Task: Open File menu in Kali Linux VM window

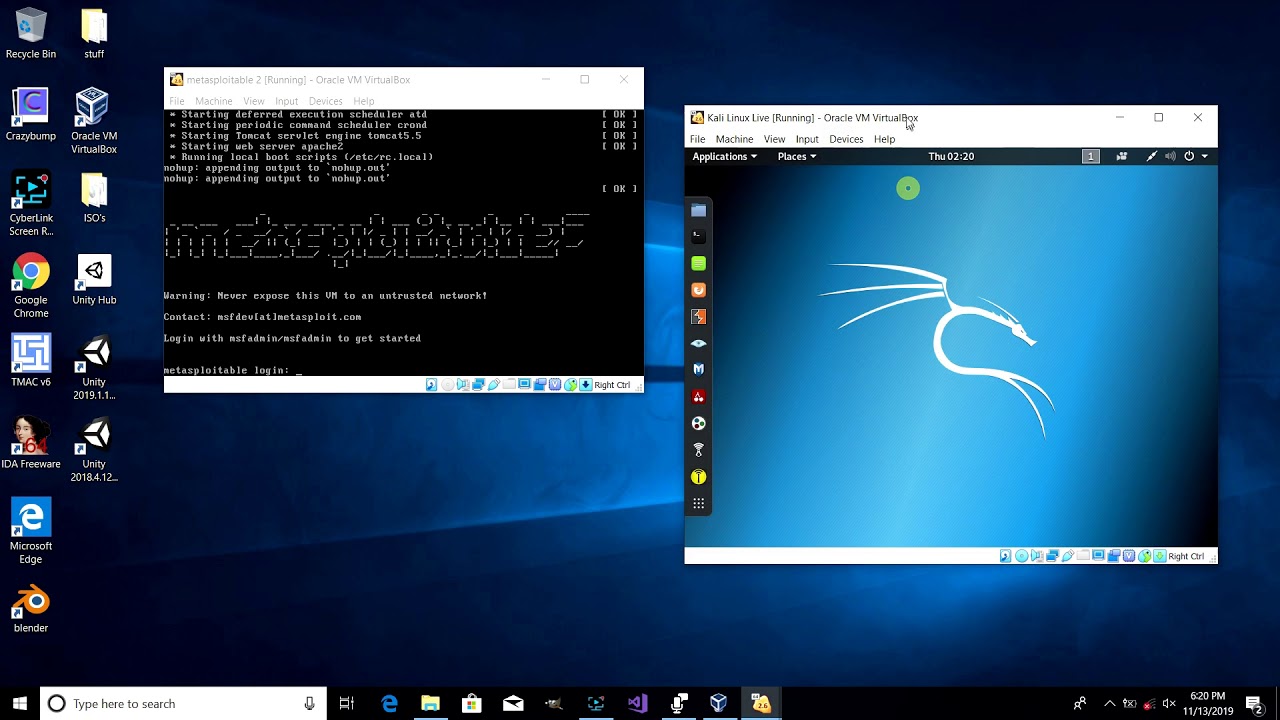Action: coord(697,139)
